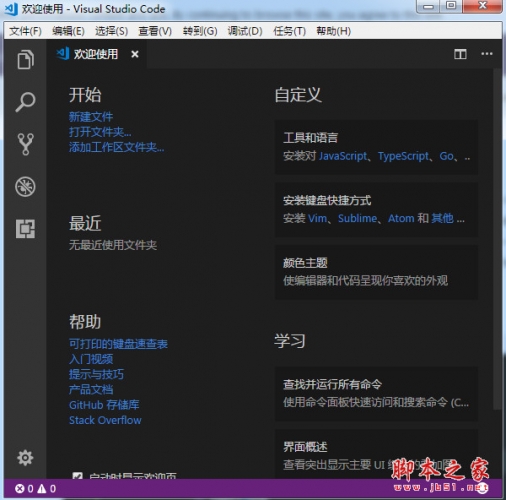This screenshot has height=500, width=506.
Task: Open the 调试(D) menu
Action: pyautogui.click(x=245, y=31)
